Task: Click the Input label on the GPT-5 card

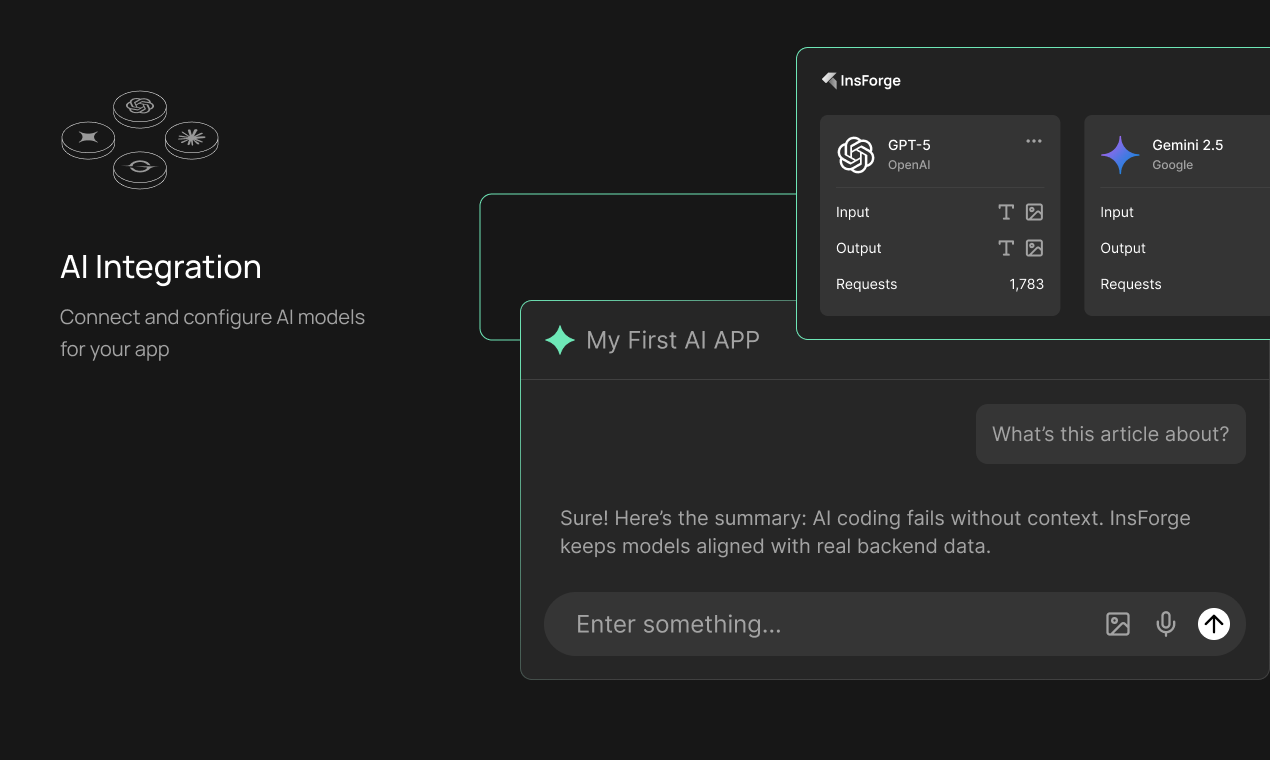Action: (x=853, y=212)
